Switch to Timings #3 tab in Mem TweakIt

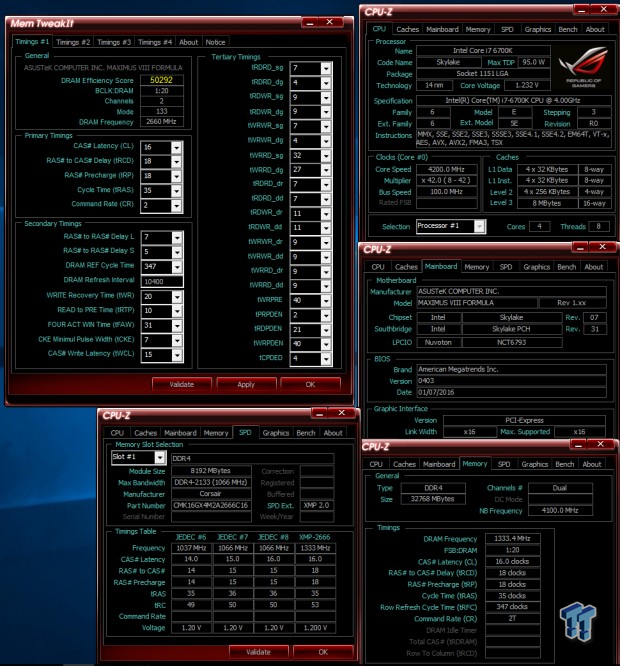pyautogui.click(x=114, y=42)
